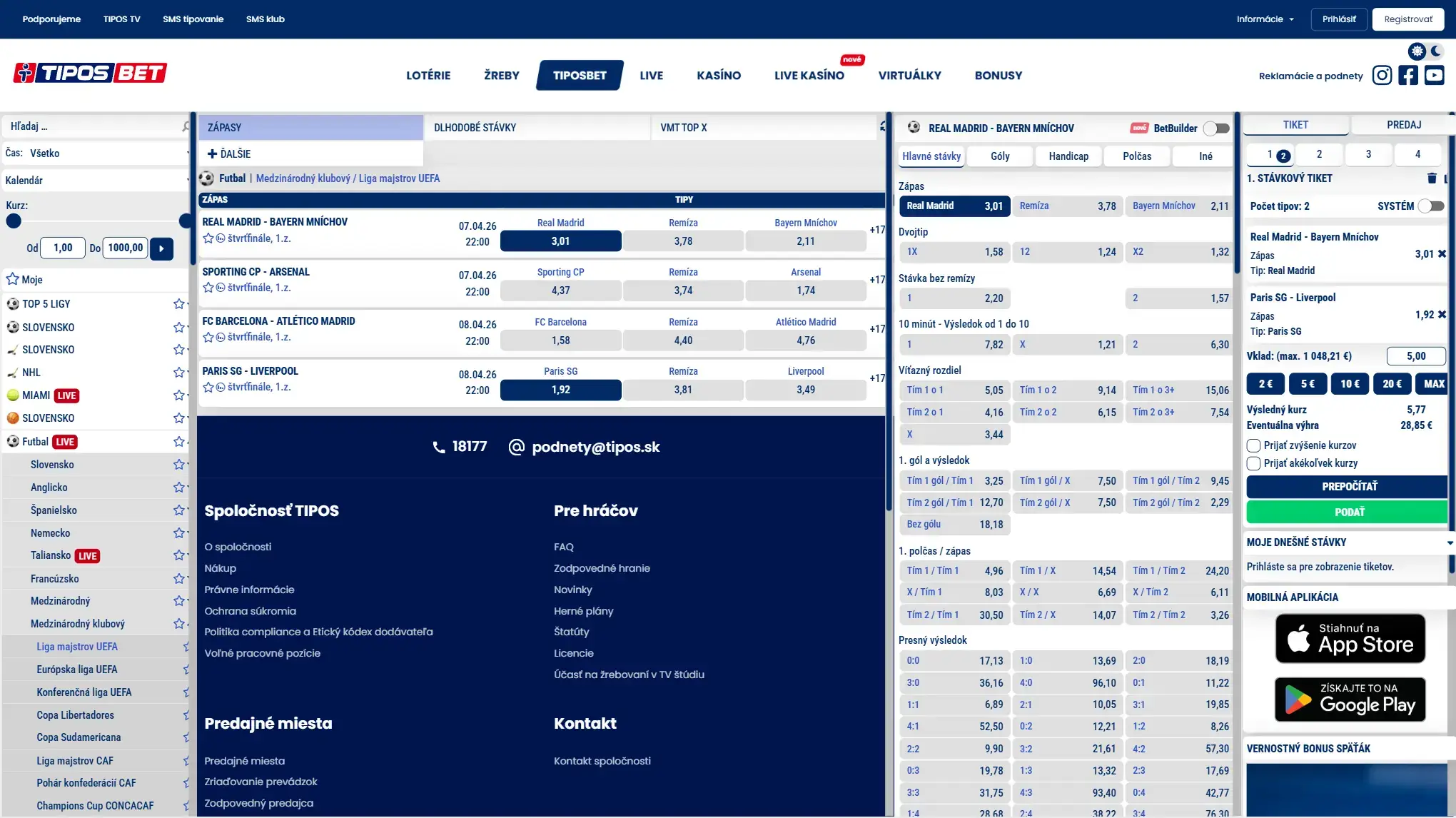Click the search magnifier icon
The image size is (1456, 818).
[x=185, y=126]
